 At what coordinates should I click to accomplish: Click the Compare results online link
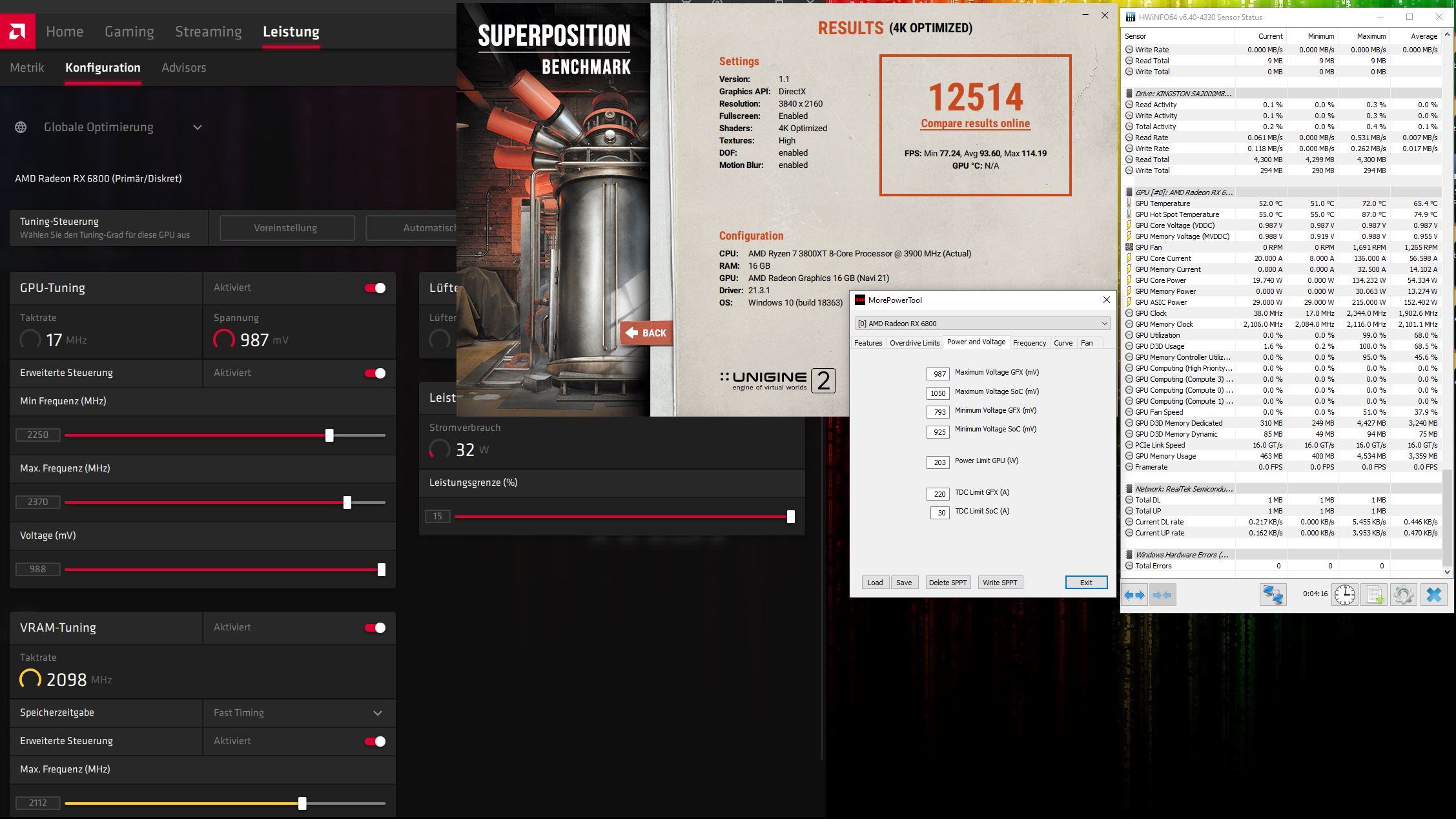tap(975, 123)
